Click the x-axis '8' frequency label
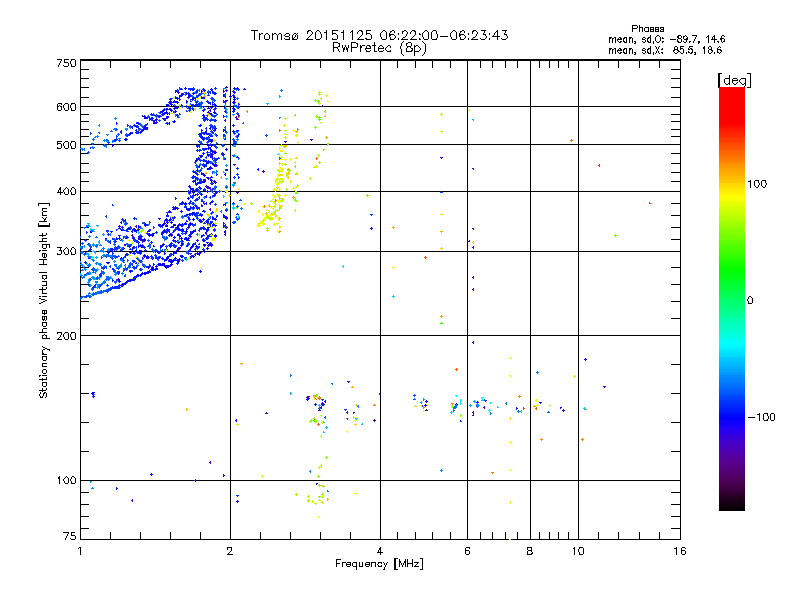 (x=530, y=551)
